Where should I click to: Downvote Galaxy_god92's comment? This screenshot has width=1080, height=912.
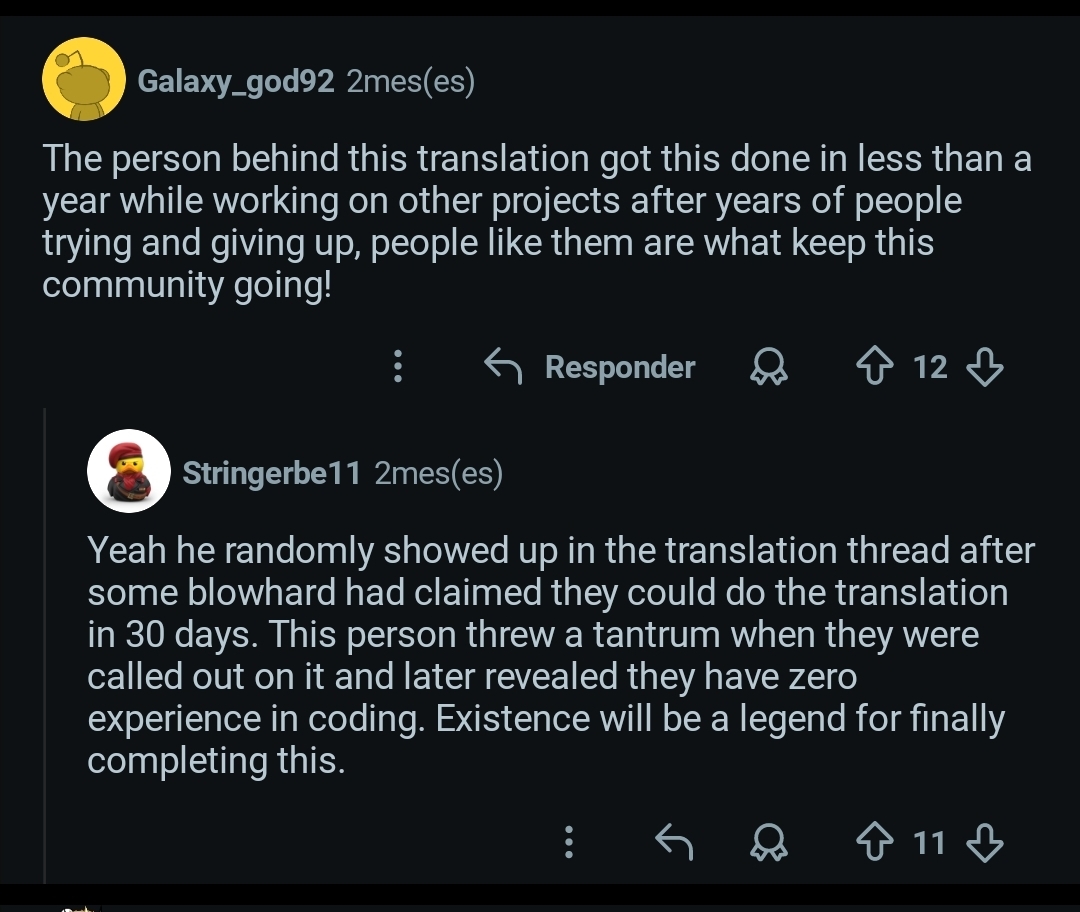(985, 367)
